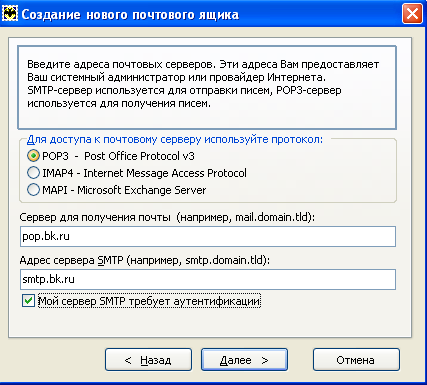The image size is (427, 385).
Task: Click the mail server description text box
Action: pos(207,87)
